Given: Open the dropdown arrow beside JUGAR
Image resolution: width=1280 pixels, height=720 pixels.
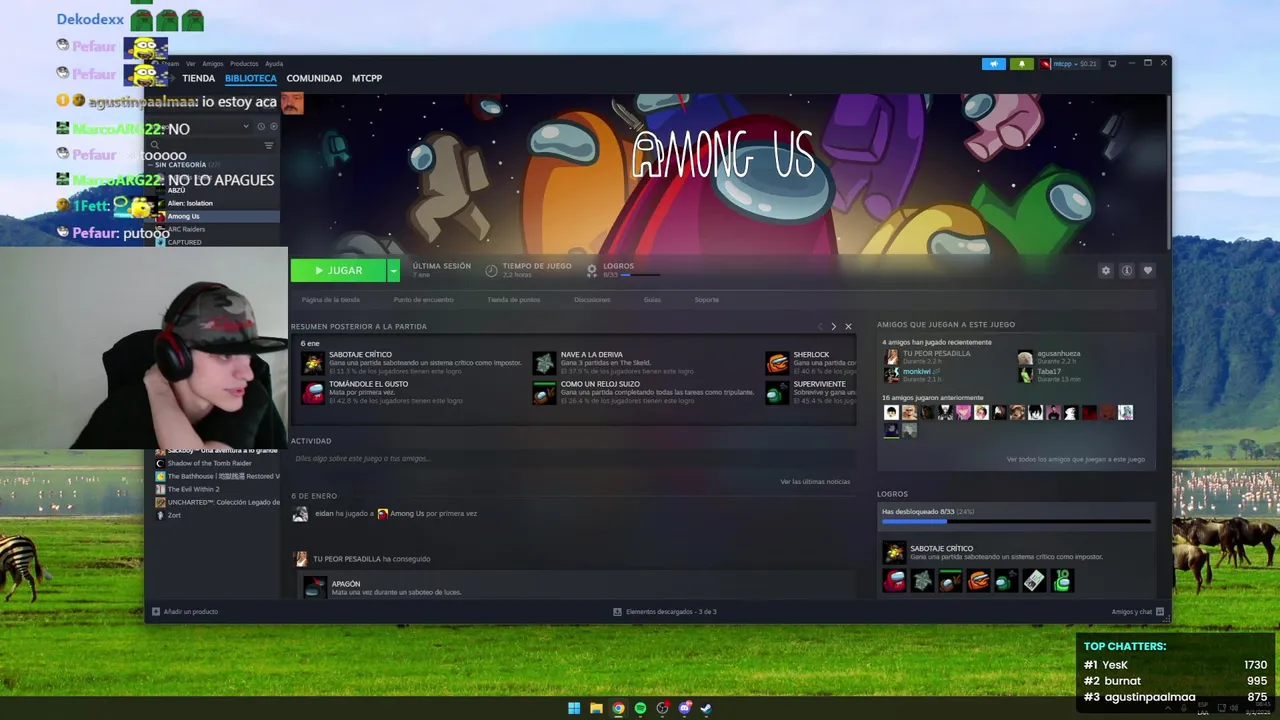Looking at the screenshot, I should (394, 270).
